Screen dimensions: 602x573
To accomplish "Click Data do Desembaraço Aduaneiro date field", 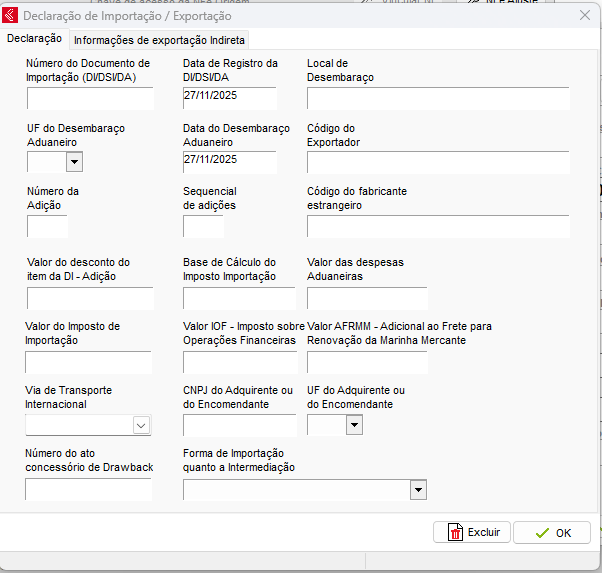I will click(229, 161).
